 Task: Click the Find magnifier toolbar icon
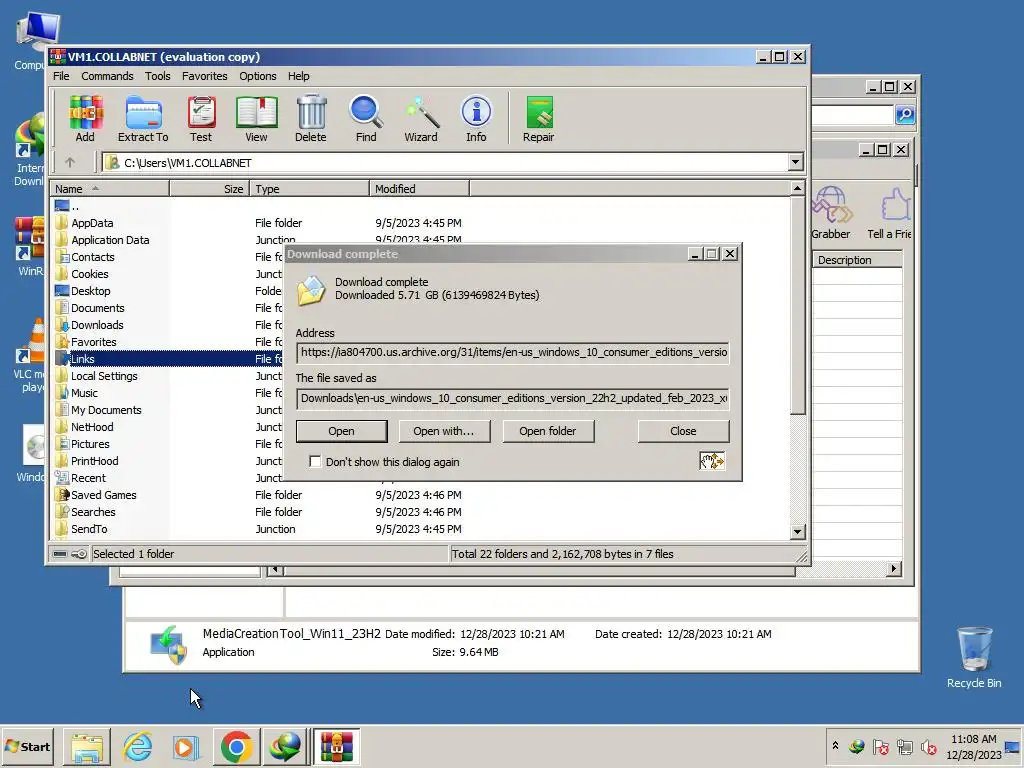(366, 119)
